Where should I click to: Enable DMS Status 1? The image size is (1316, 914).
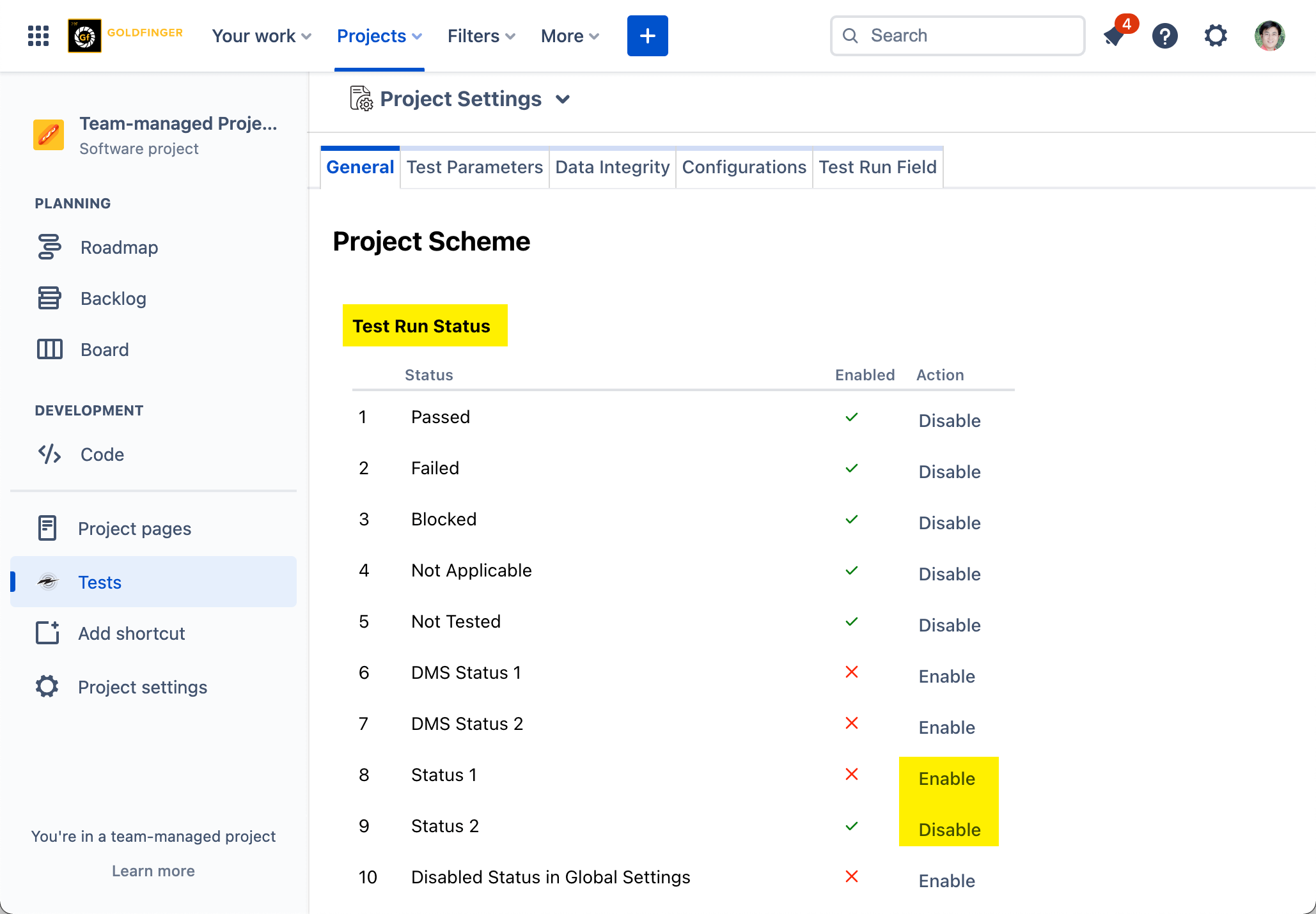click(946, 676)
